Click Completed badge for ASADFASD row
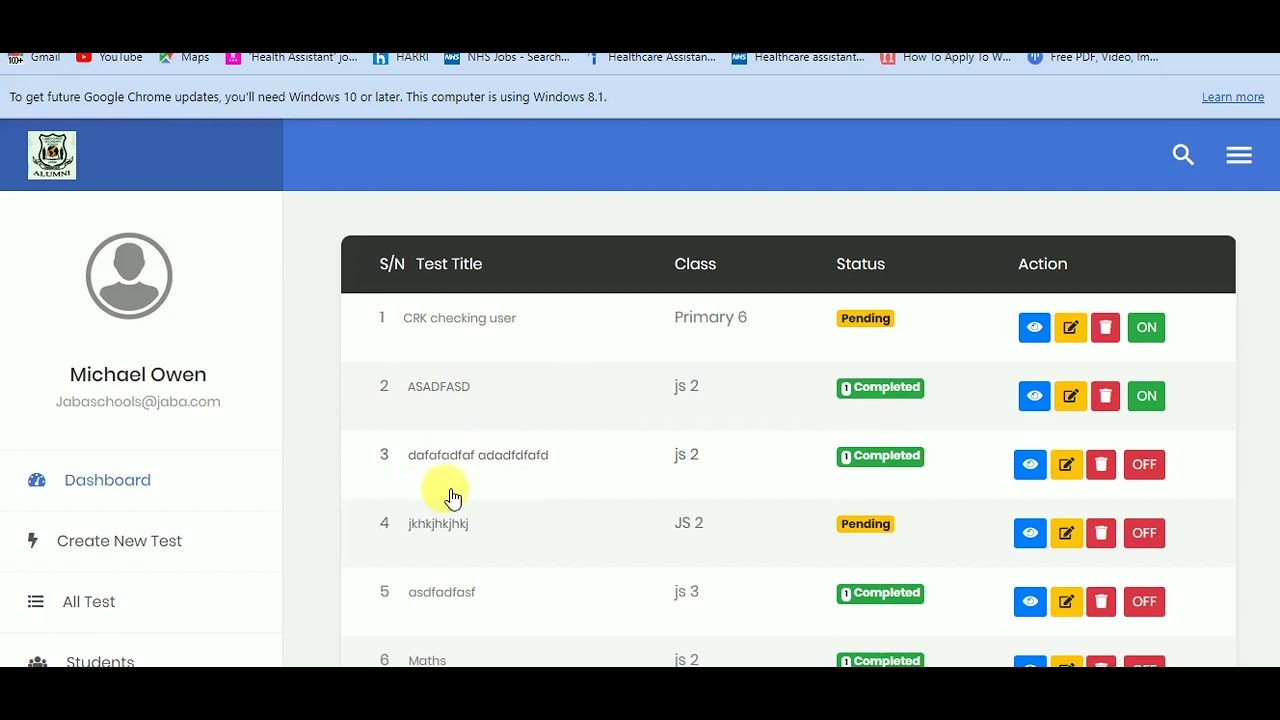The width and height of the screenshot is (1280, 720). click(880, 387)
